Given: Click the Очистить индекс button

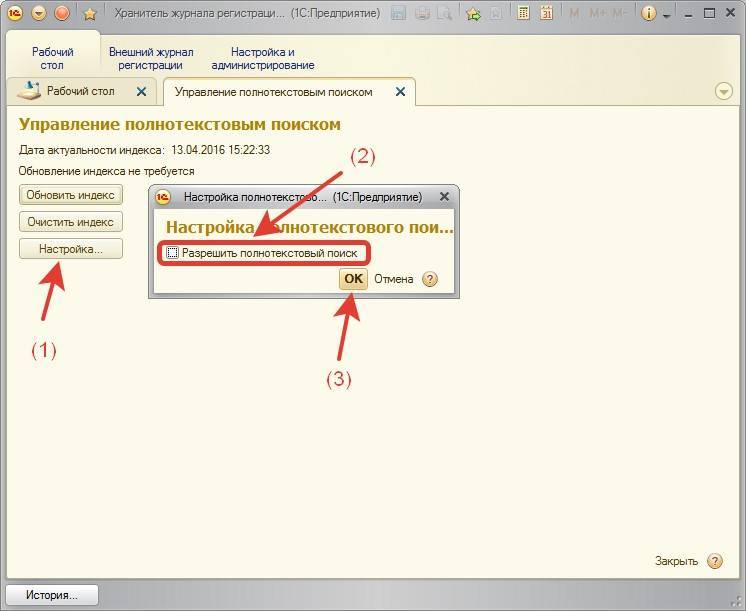Looking at the screenshot, I should [70, 222].
